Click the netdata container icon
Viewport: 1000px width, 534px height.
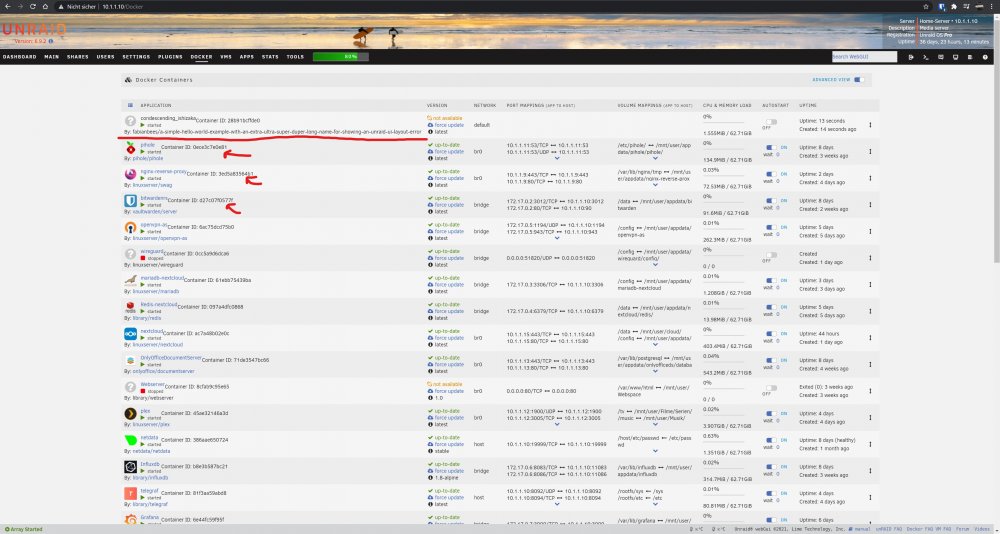pos(130,440)
